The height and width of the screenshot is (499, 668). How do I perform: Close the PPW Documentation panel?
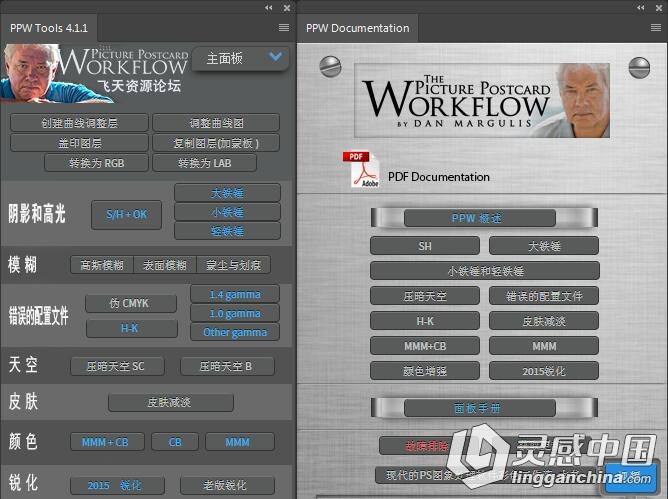pyautogui.click(x=659, y=8)
